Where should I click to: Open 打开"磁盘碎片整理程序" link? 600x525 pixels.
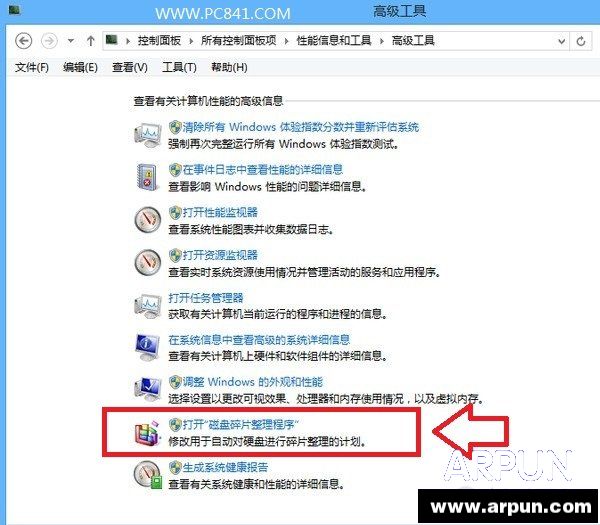click(240, 424)
